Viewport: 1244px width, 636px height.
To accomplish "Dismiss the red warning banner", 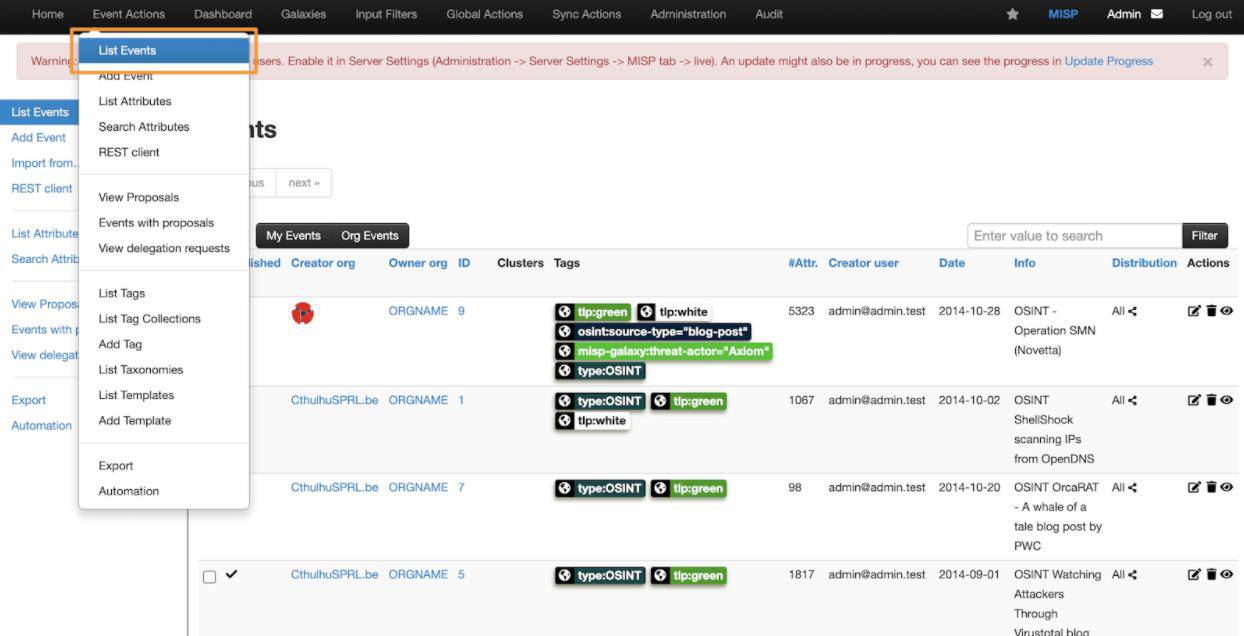I will click(1207, 62).
